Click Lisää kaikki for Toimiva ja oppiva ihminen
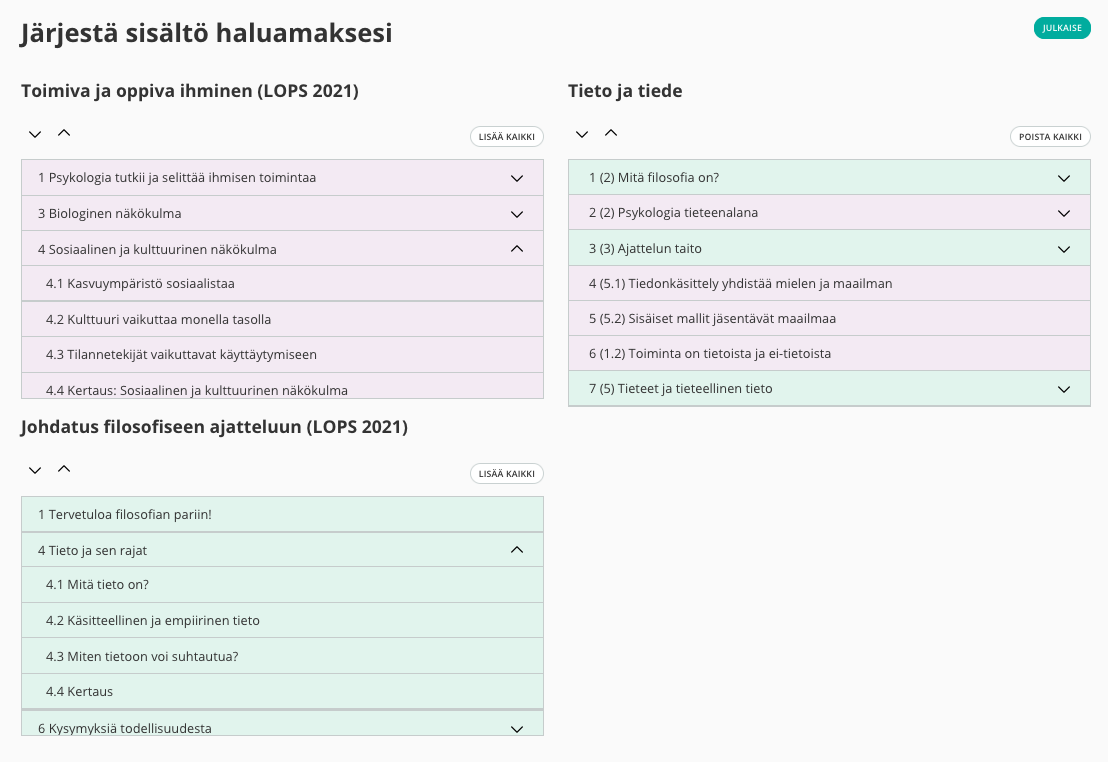This screenshot has height=762, width=1108. (x=506, y=137)
